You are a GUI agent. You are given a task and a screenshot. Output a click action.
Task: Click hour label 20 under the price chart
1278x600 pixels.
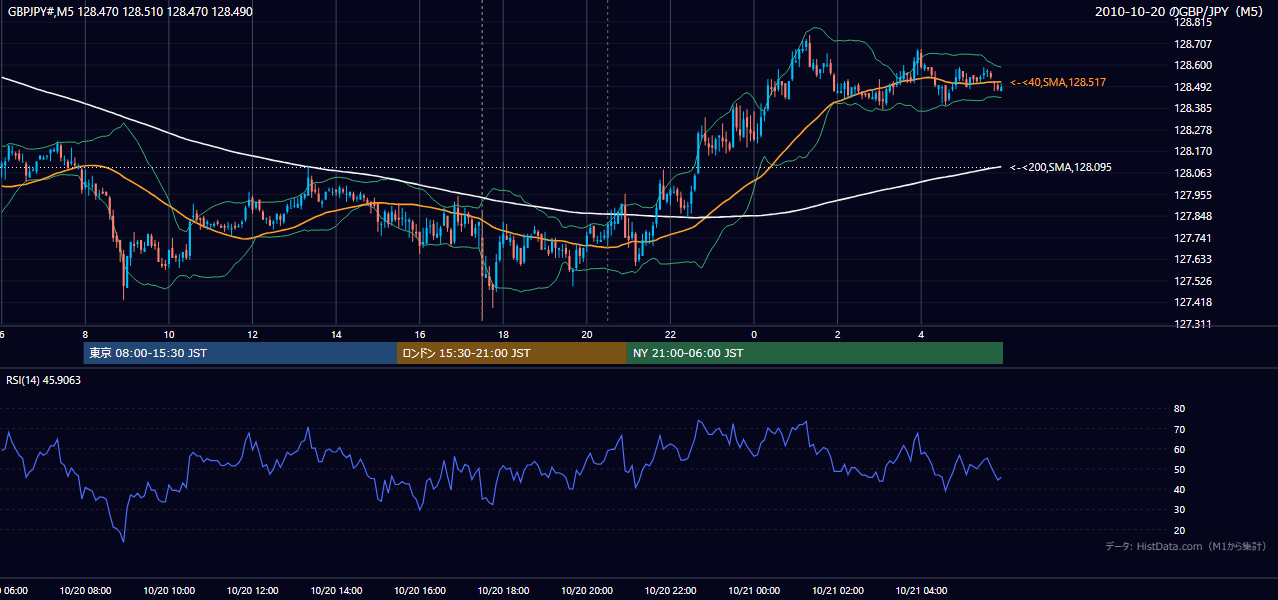click(587, 334)
